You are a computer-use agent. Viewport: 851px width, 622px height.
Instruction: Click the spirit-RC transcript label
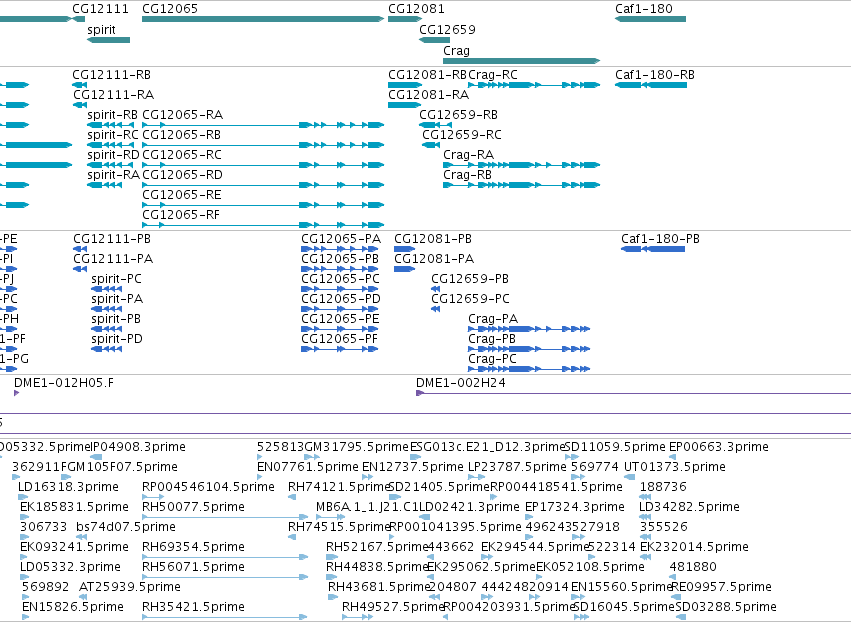pos(113,135)
